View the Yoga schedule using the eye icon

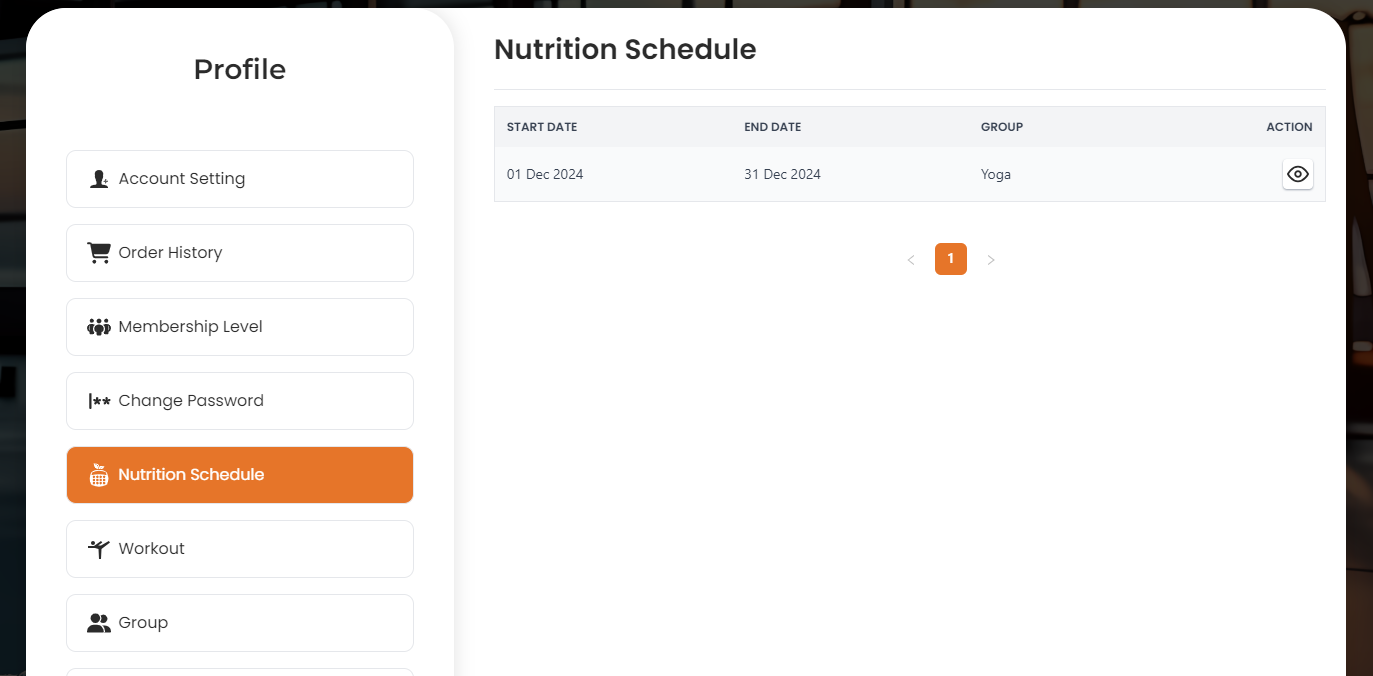[1297, 174]
